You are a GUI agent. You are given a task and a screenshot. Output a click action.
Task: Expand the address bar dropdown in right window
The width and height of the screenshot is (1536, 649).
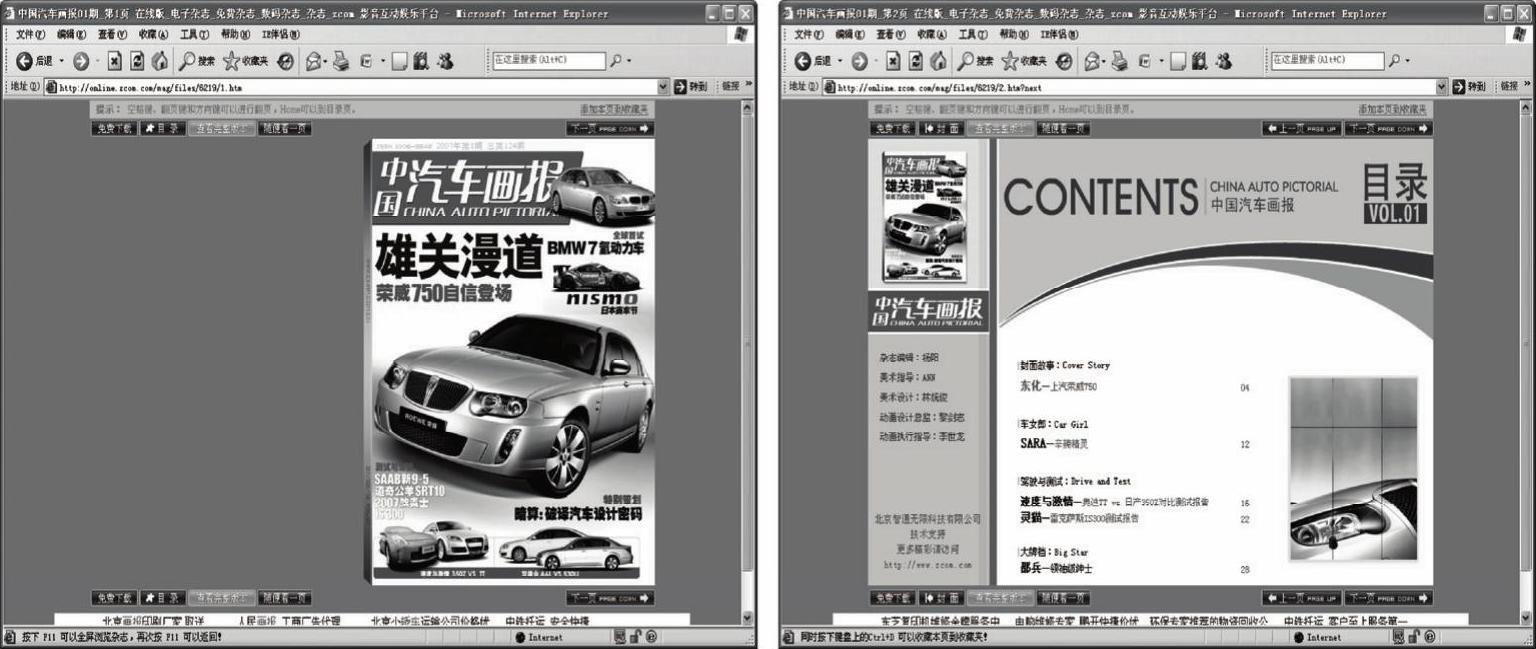click(x=1442, y=87)
